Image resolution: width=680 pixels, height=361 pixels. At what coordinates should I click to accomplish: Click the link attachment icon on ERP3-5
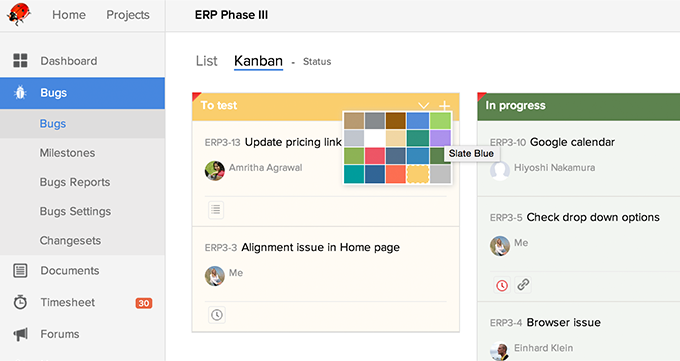pos(523,285)
